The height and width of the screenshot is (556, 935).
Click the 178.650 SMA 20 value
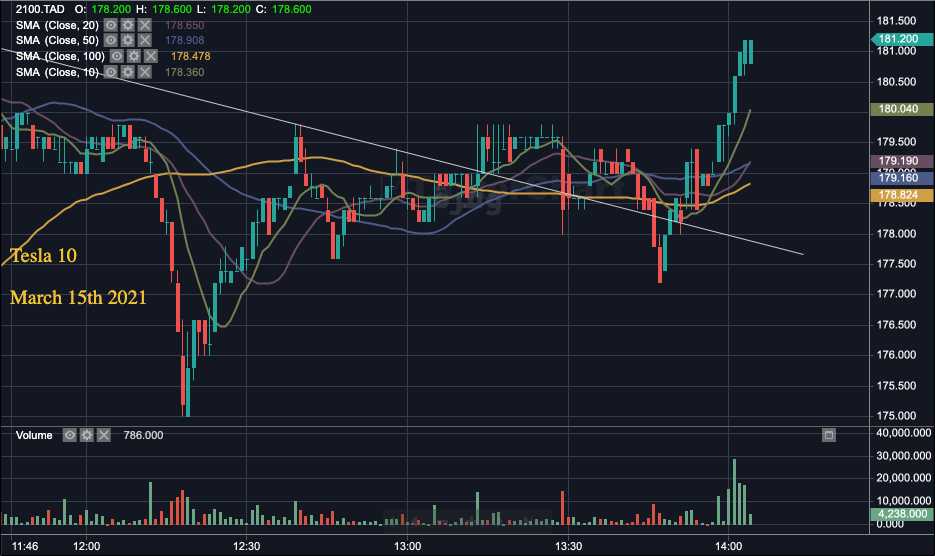coord(184,25)
